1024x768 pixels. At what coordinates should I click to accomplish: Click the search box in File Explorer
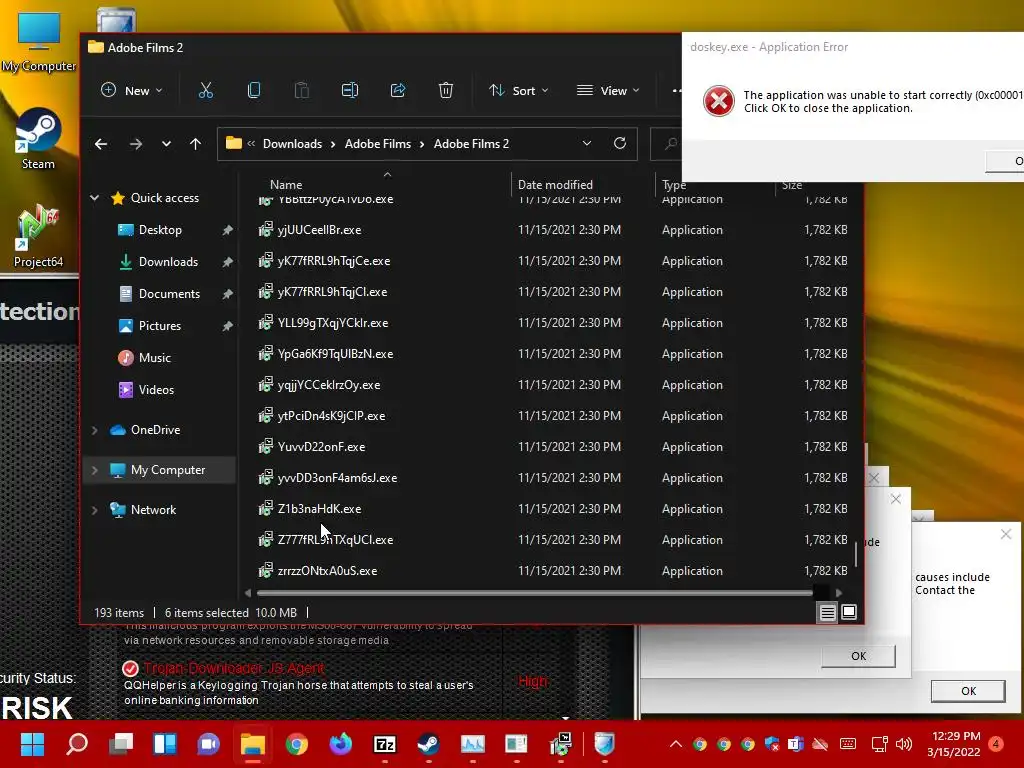click(666, 144)
